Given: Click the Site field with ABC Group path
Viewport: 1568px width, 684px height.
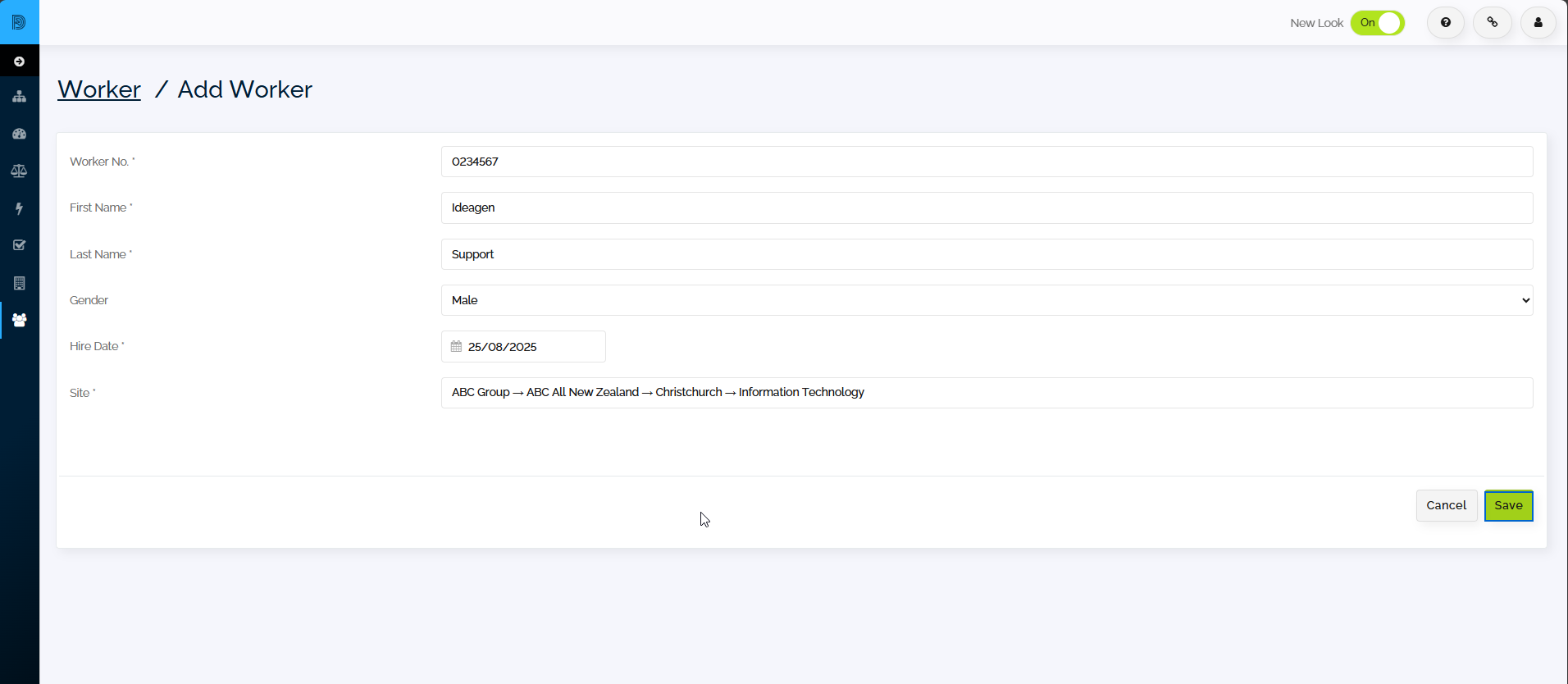Looking at the screenshot, I should point(987,393).
